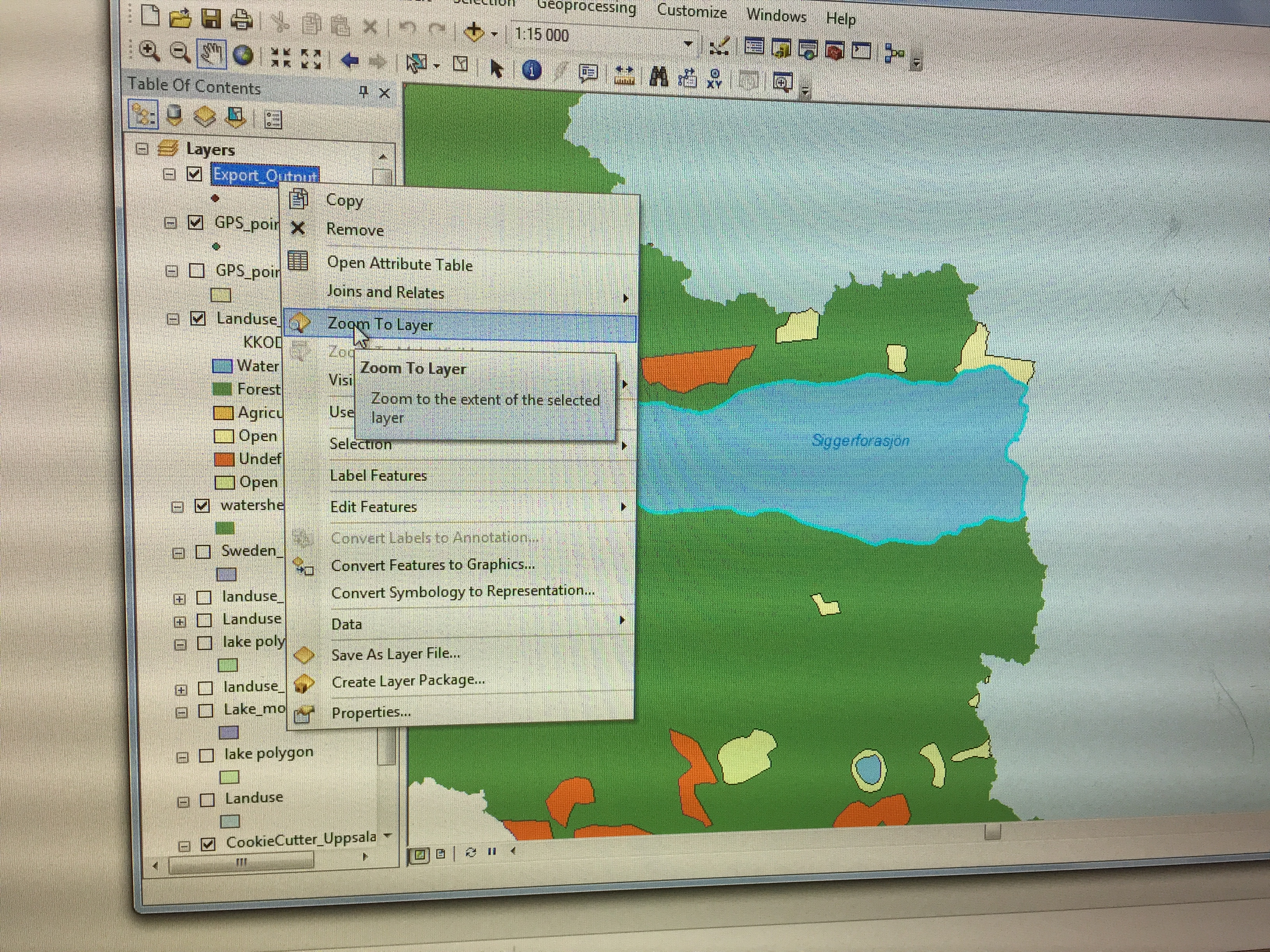This screenshot has width=1270, height=952.
Task: Enable the Sweden_ layer checkbox
Action: coord(203,551)
